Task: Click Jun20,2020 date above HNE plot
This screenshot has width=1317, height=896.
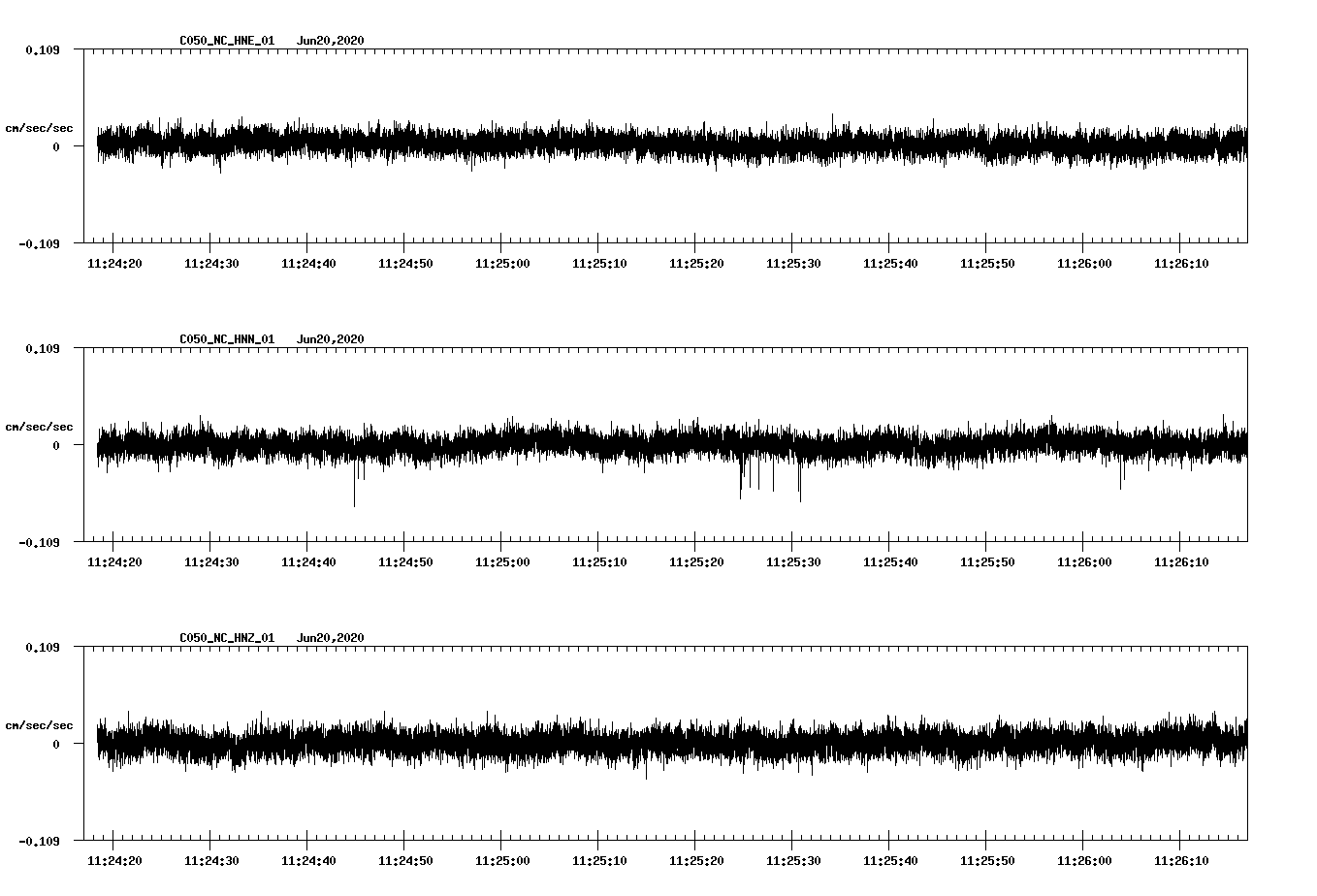Action: click(331, 41)
